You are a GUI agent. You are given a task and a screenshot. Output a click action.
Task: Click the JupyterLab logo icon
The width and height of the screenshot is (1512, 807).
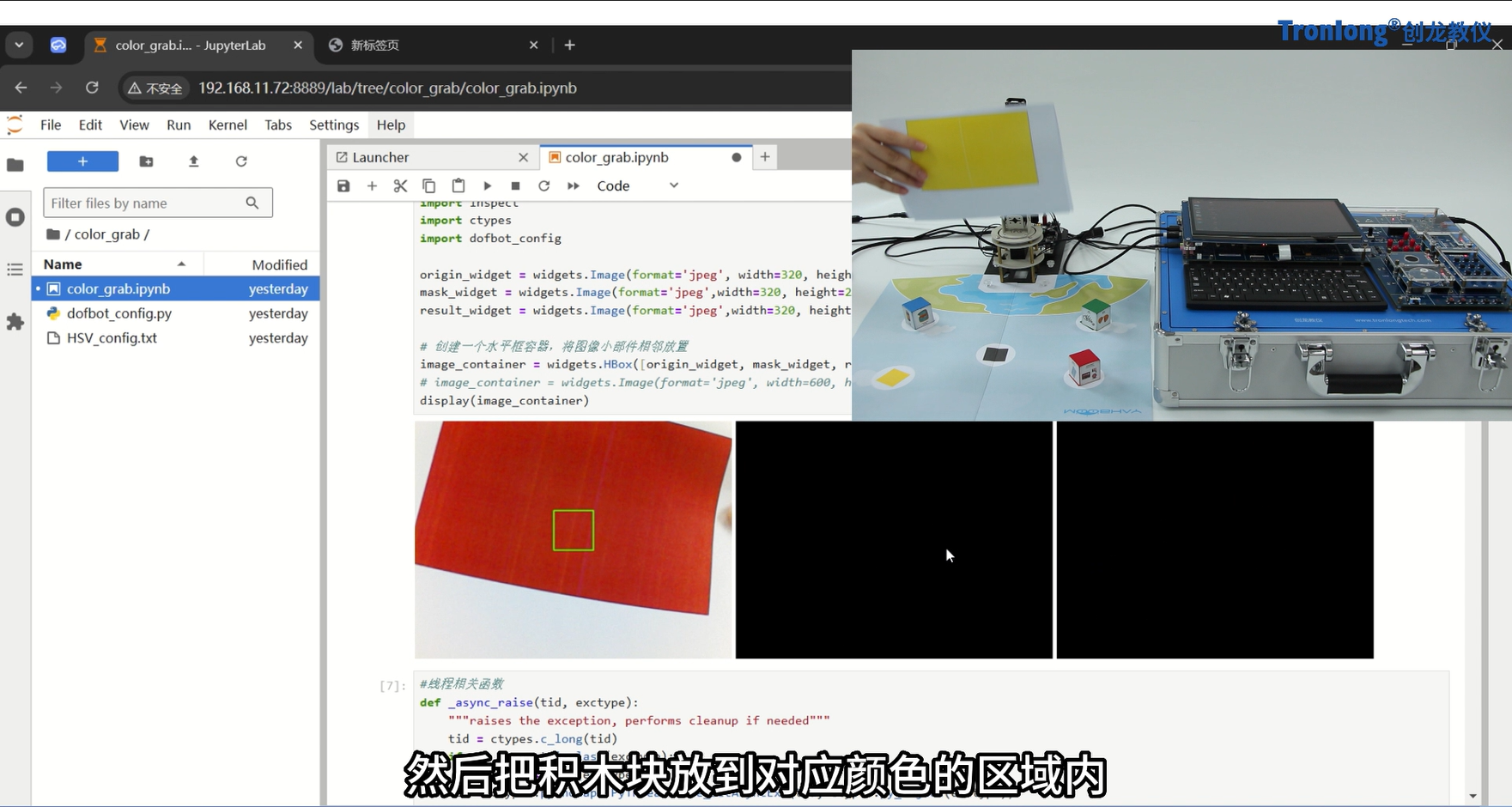[x=15, y=124]
